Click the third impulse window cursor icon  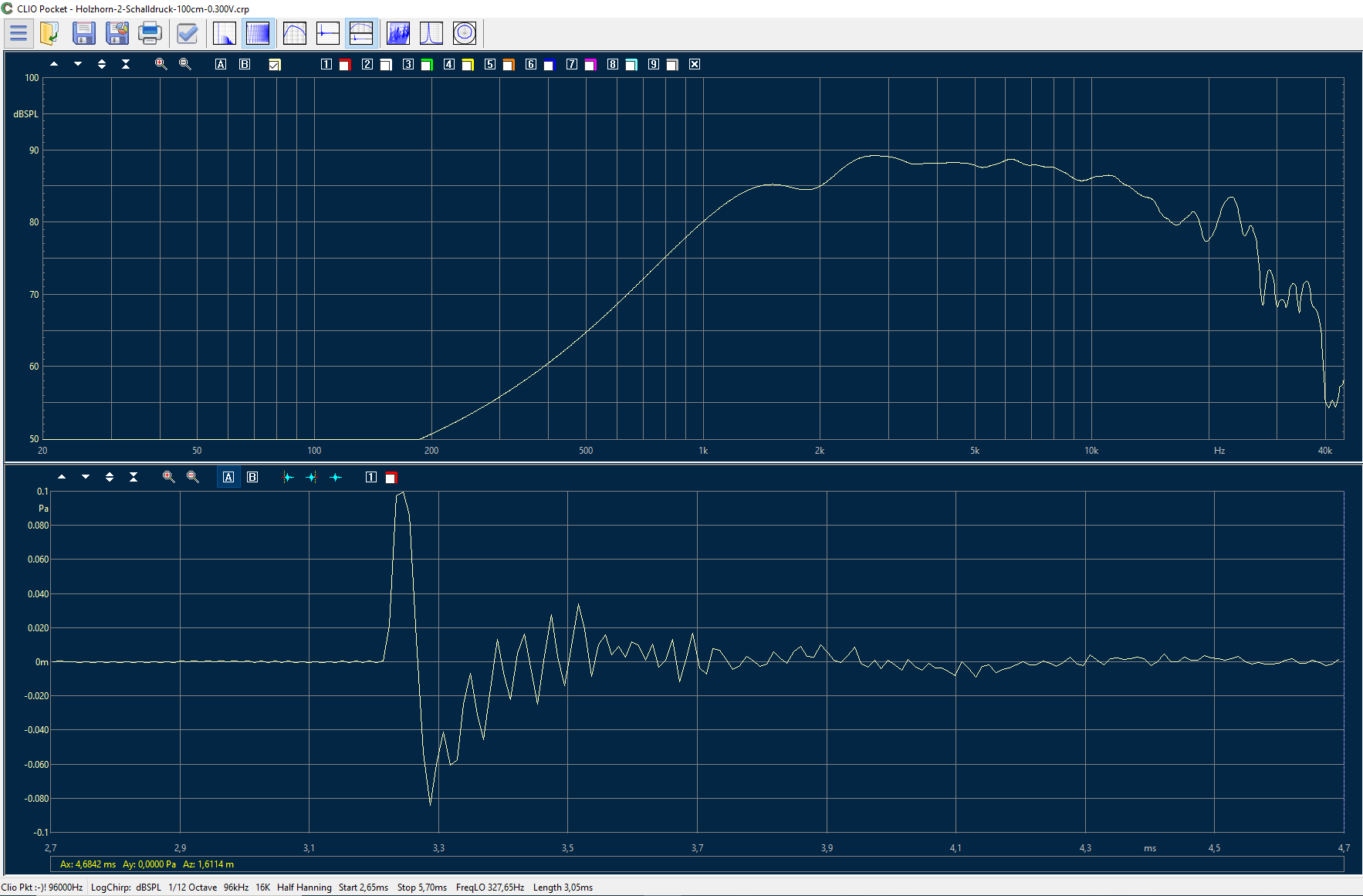[x=336, y=477]
